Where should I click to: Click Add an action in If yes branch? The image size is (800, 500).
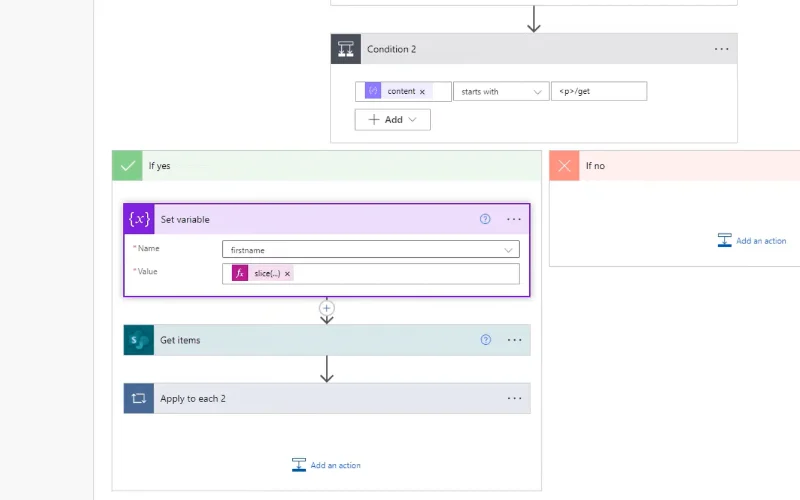click(x=326, y=465)
